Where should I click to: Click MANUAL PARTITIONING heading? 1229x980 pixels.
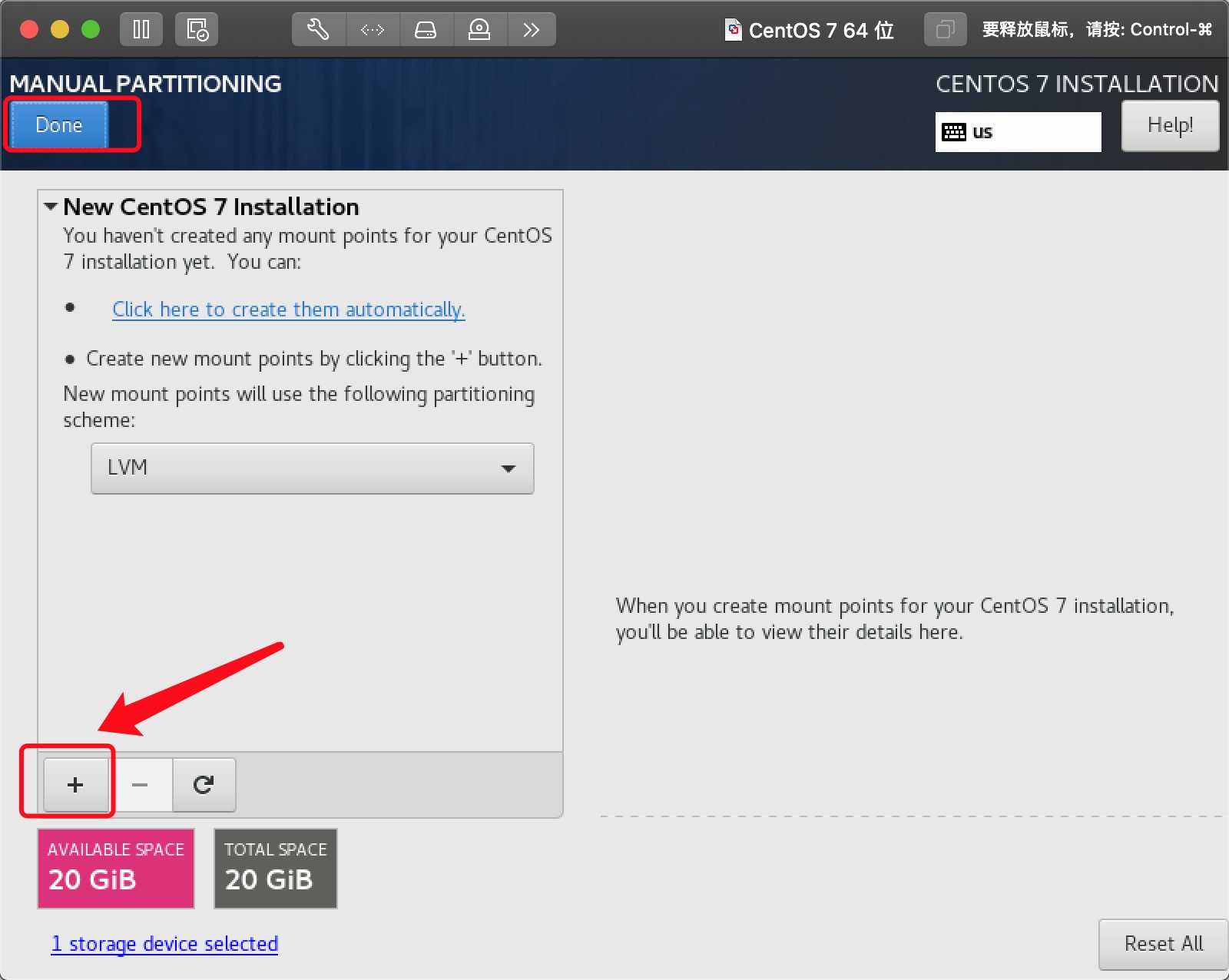pos(145,83)
